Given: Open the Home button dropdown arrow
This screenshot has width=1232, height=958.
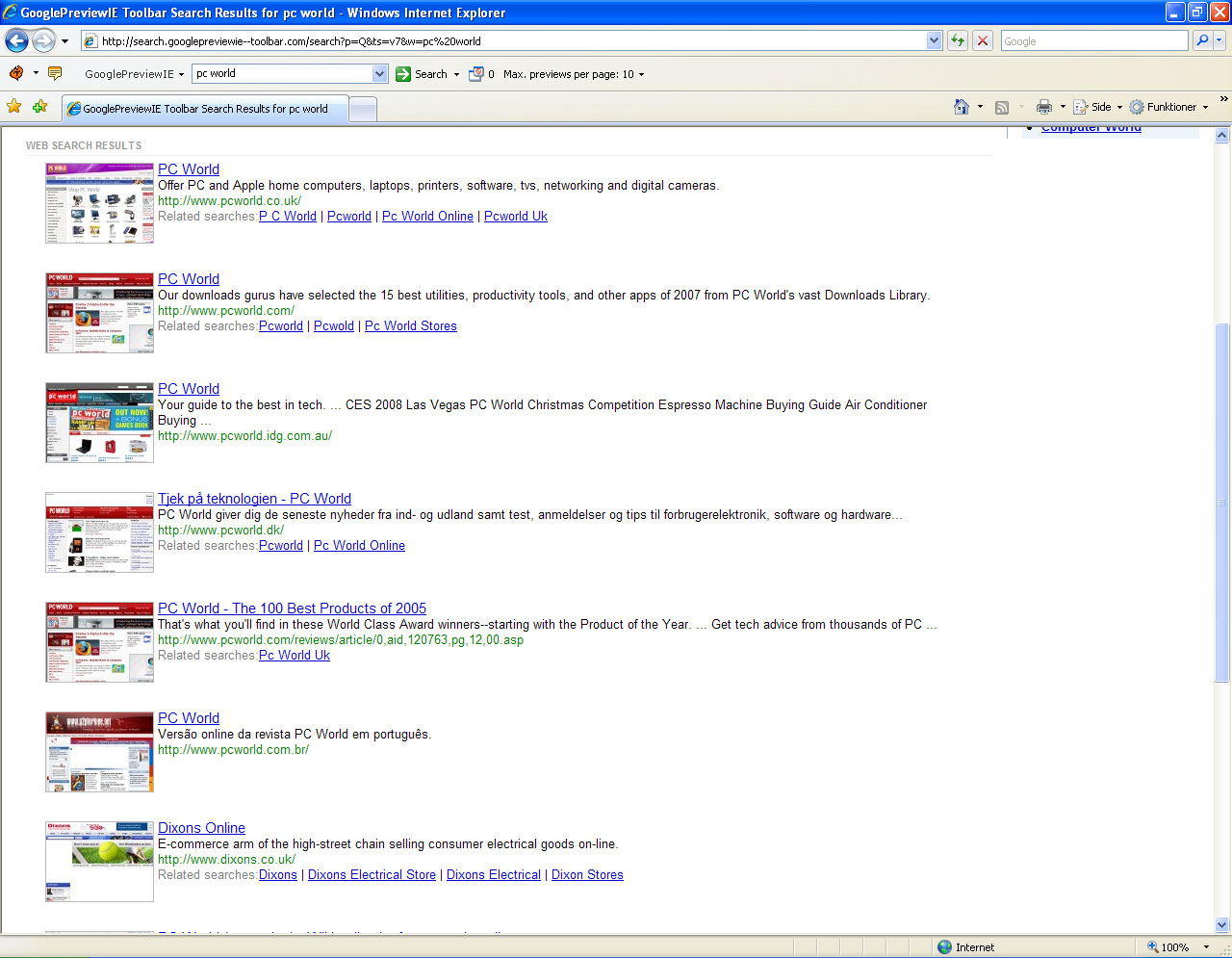Looking at the screenshot, I should pos(980,107).
